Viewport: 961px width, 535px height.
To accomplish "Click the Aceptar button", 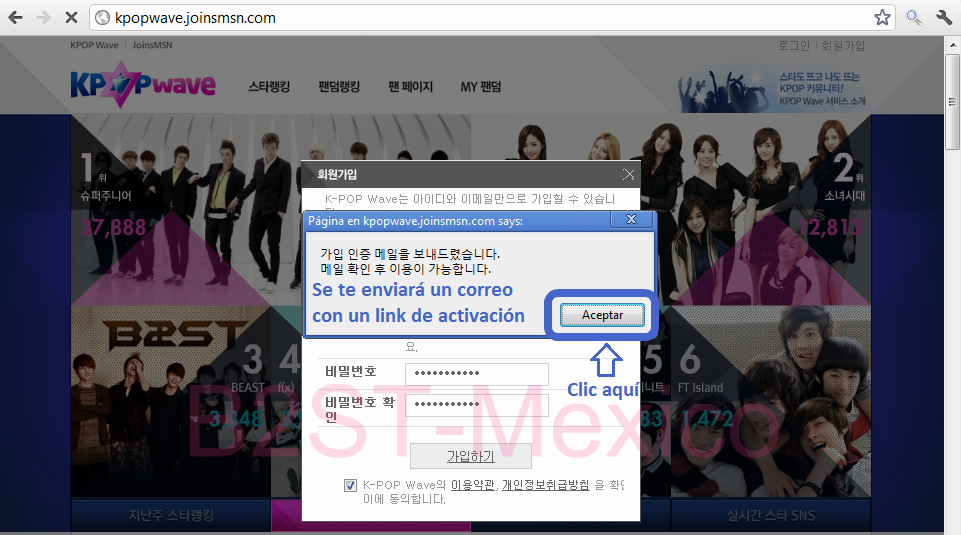I will pyautogui.click(x=602, y=315).
